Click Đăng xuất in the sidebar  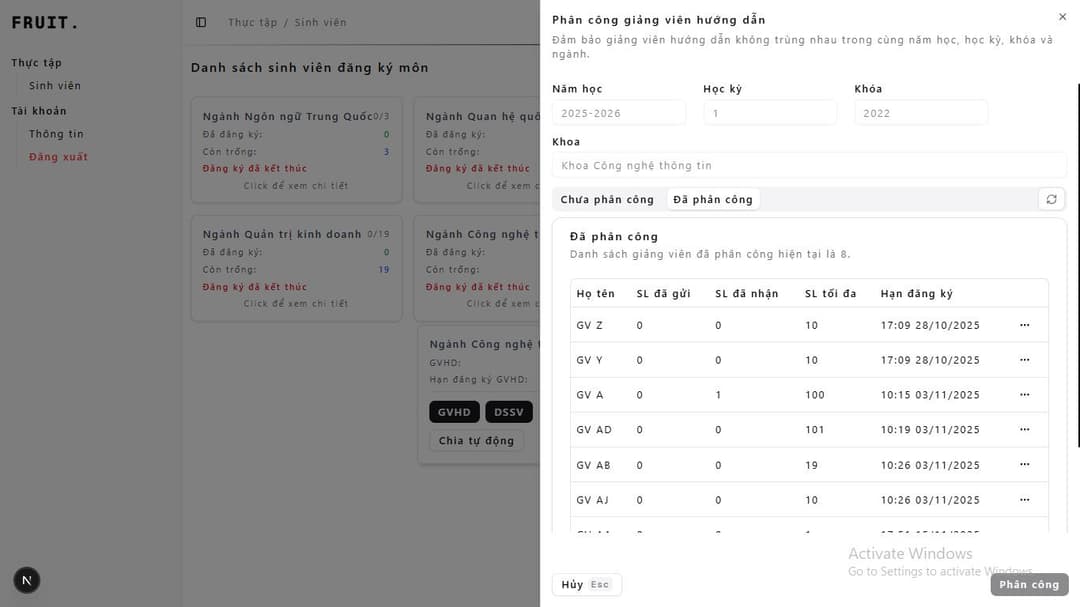(x=58, y=157)
